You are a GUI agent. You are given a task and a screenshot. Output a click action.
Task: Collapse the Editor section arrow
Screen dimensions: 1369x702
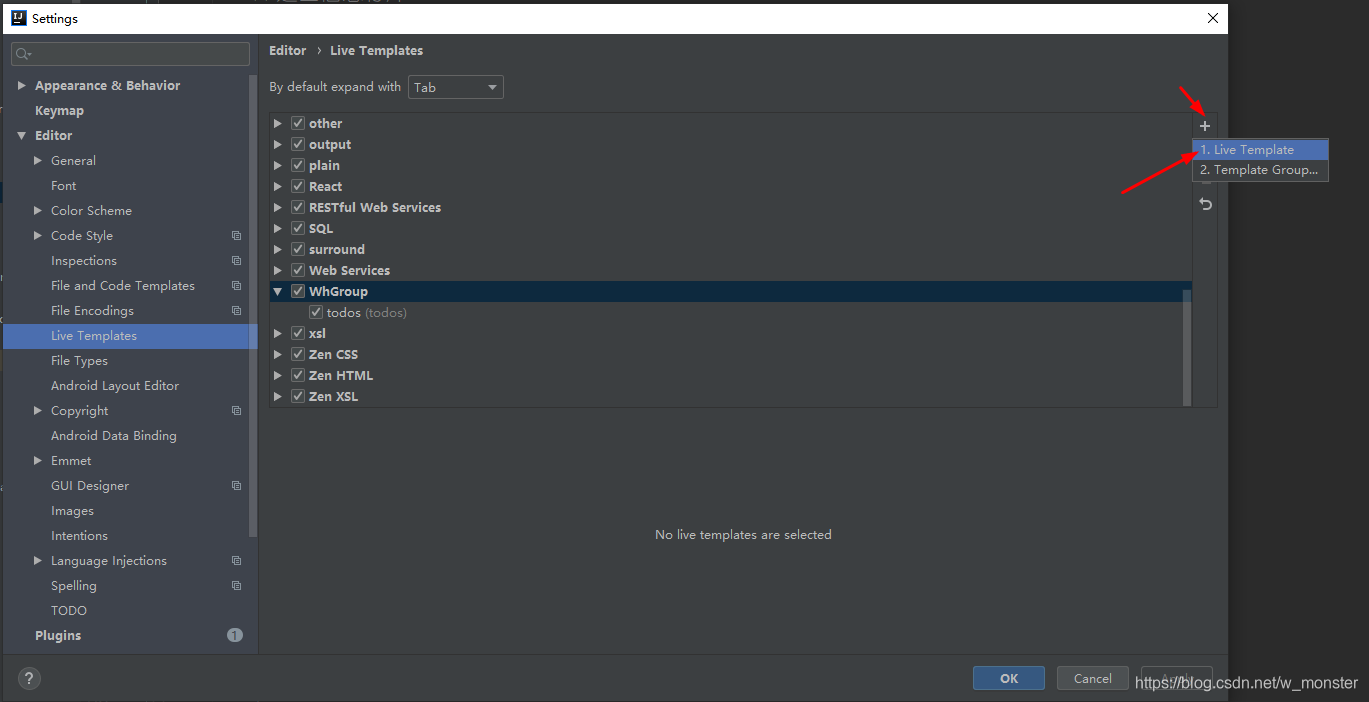pyautogui.click(x=22, y=135)
